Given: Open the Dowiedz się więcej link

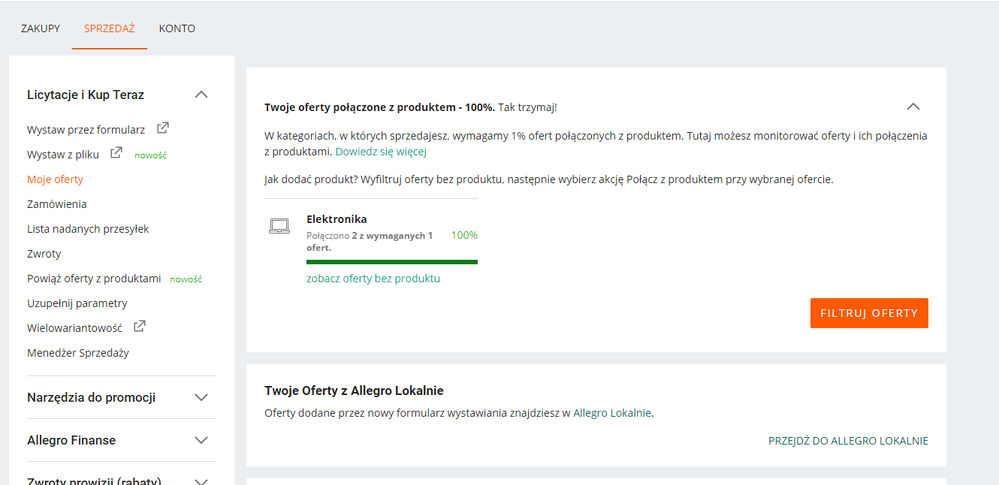Looking at the screenshot, I should click(x=381, y=152).
